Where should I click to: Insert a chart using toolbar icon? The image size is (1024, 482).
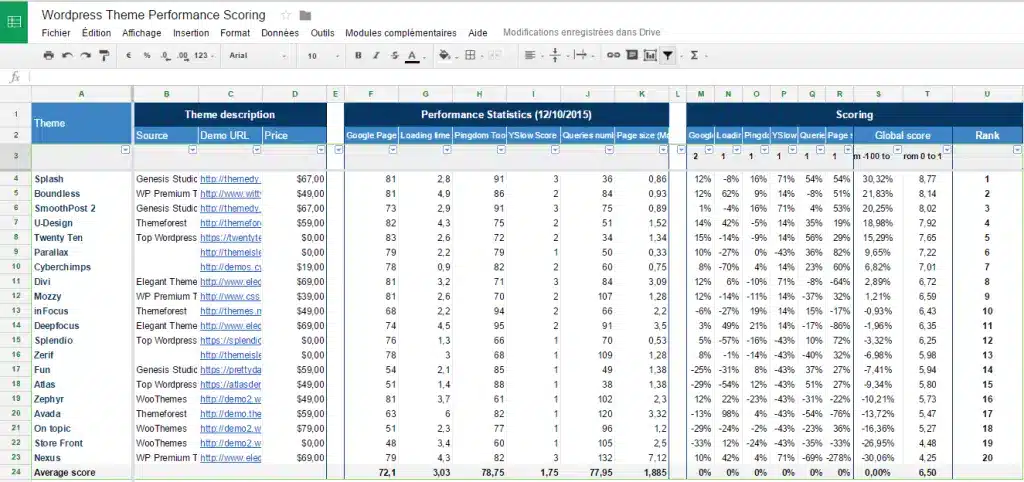(x=650, y=56)
